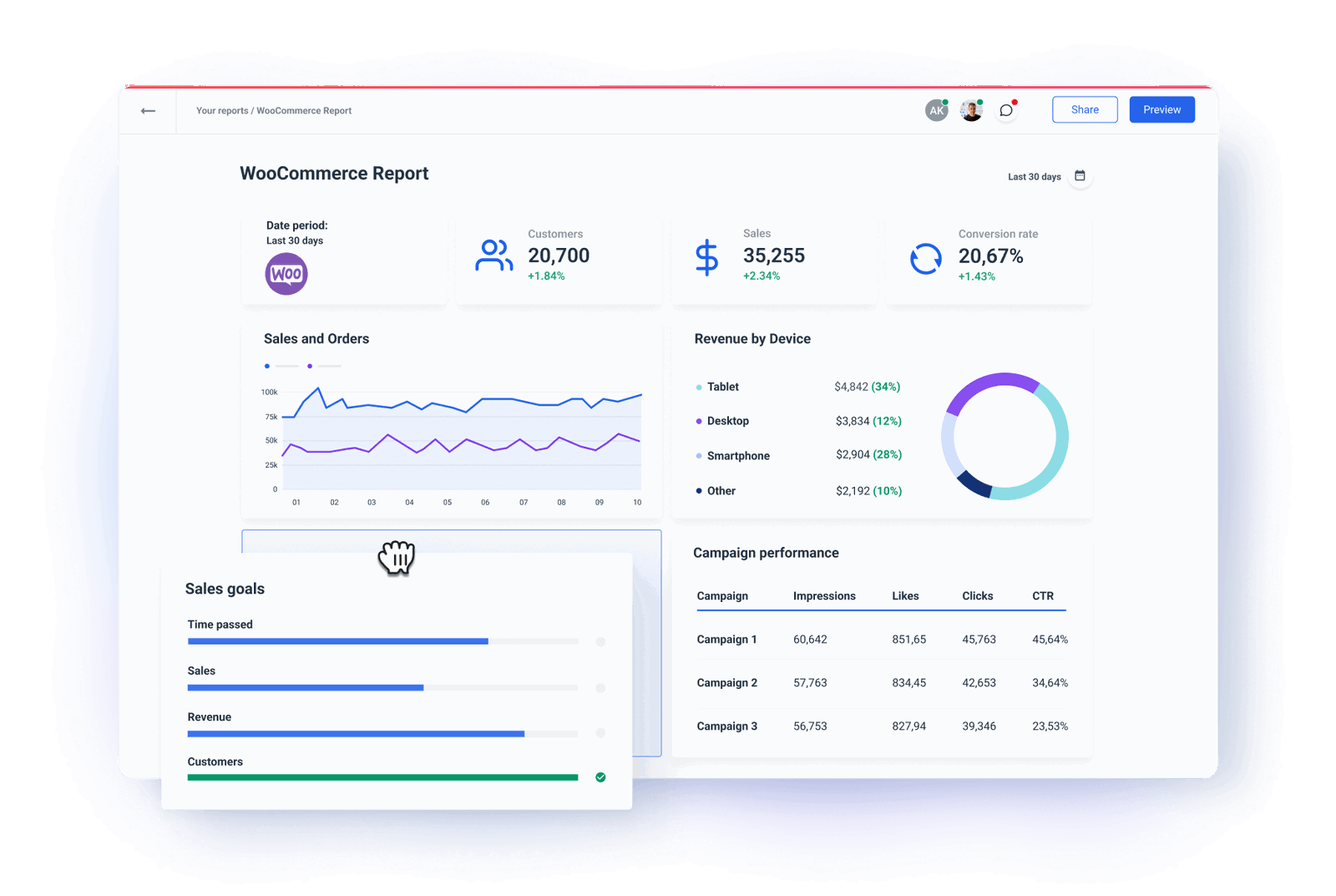Image resolution: width=1336 pixels, height=896 pixels.
Task: Click the green check next to Customers goal
Action: click(600, 777)
